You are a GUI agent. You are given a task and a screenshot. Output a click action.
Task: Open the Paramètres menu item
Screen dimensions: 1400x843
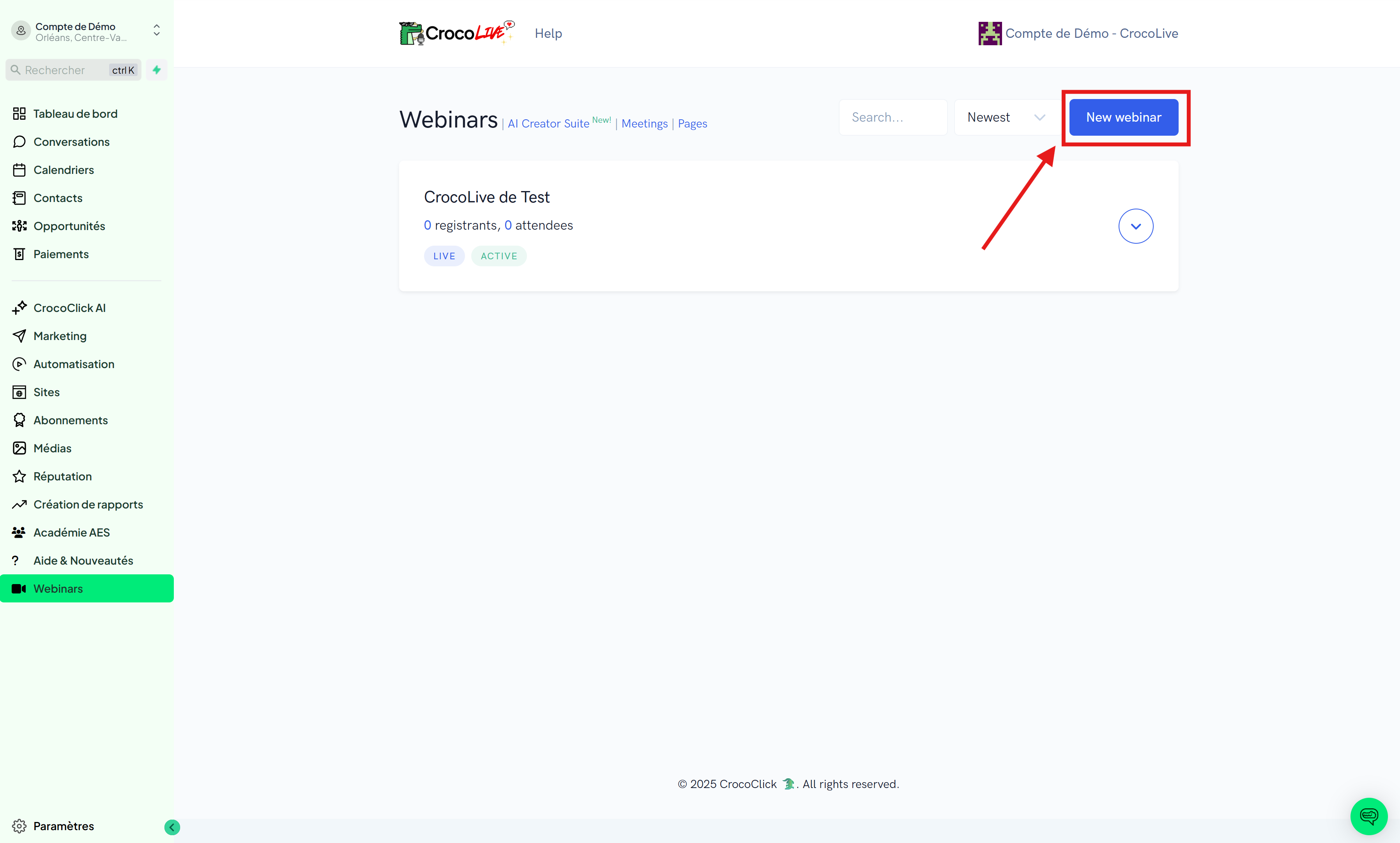coord(64,826)
